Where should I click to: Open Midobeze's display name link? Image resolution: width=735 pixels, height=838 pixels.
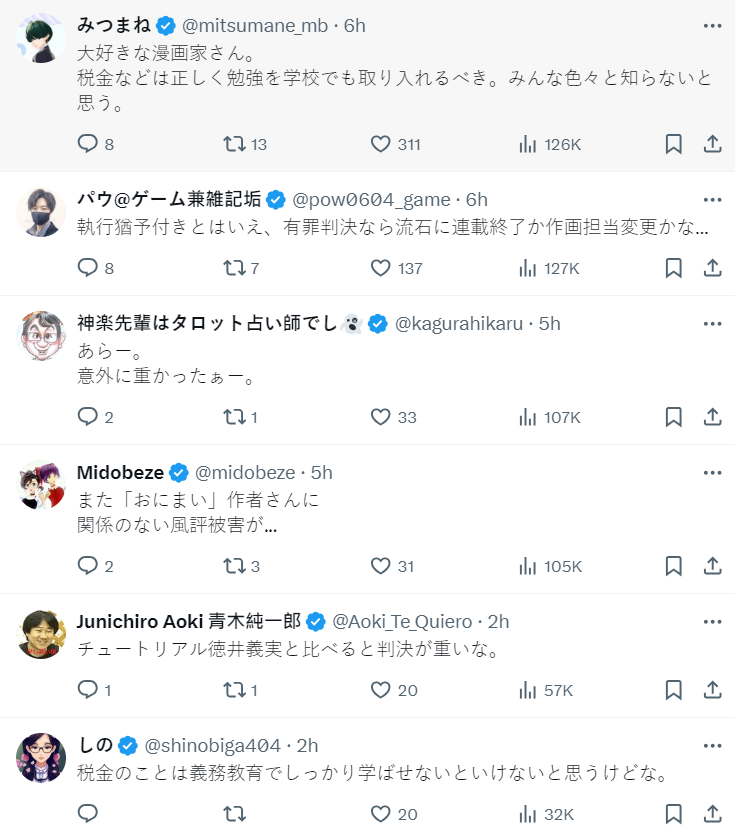click(x=120, y=473)
